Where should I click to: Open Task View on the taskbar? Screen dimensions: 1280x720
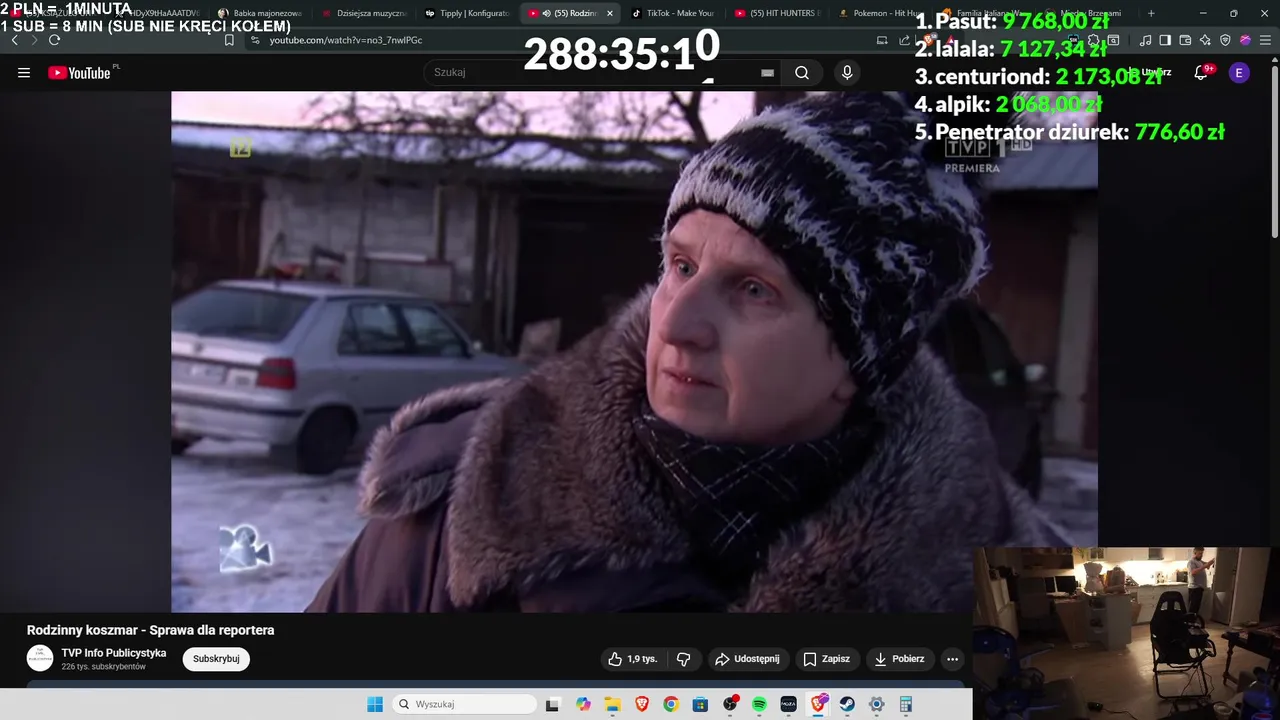coord(552,704)
